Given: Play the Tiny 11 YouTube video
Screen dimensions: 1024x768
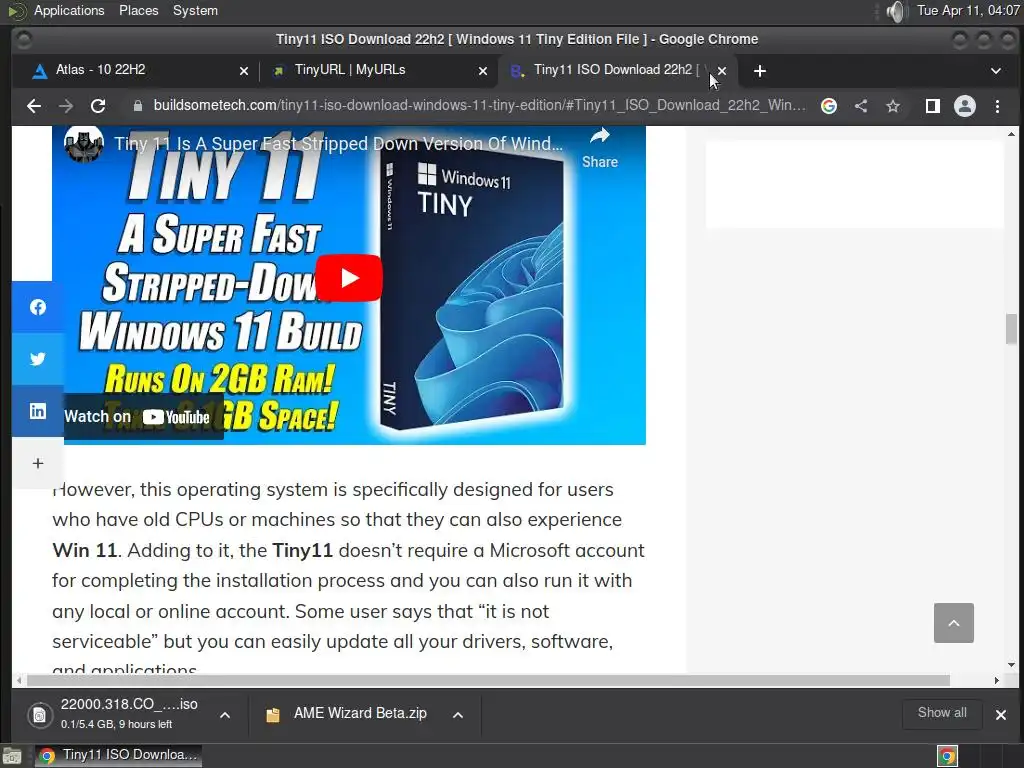Looking at the screenshot, I should pos(349,278).
